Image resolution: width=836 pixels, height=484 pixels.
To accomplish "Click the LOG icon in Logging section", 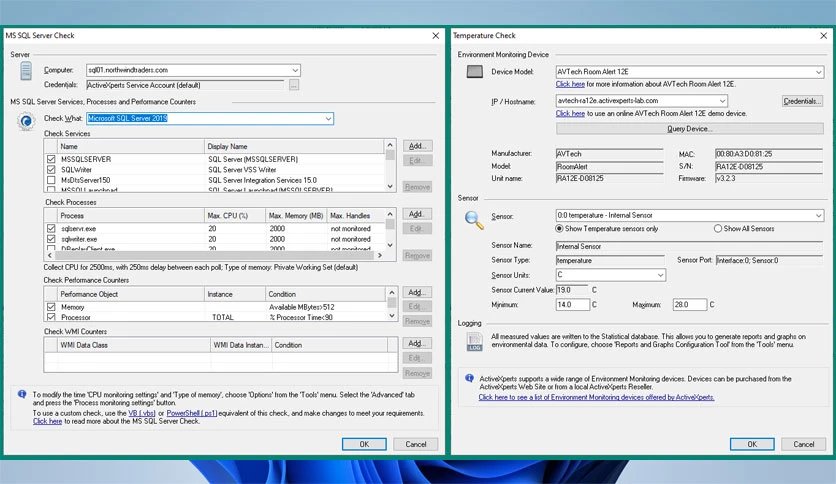I will [x=475, y=342].
